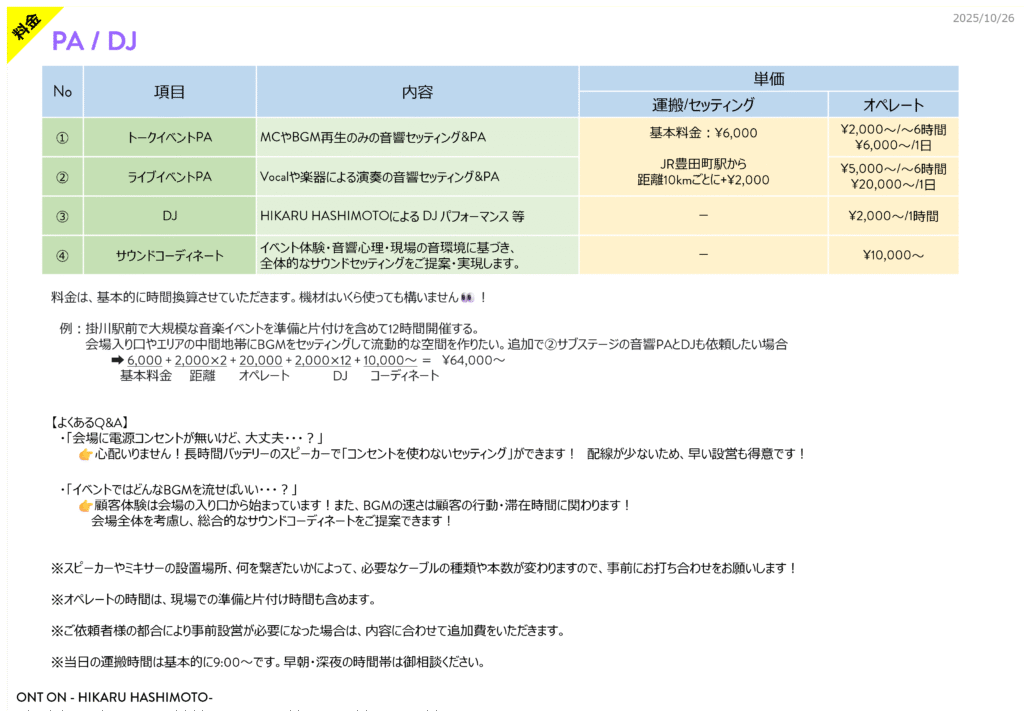Select the 単価 table header
Image resolution: width=1024 pixels, height=714 pixels.
tap(768, 78)
